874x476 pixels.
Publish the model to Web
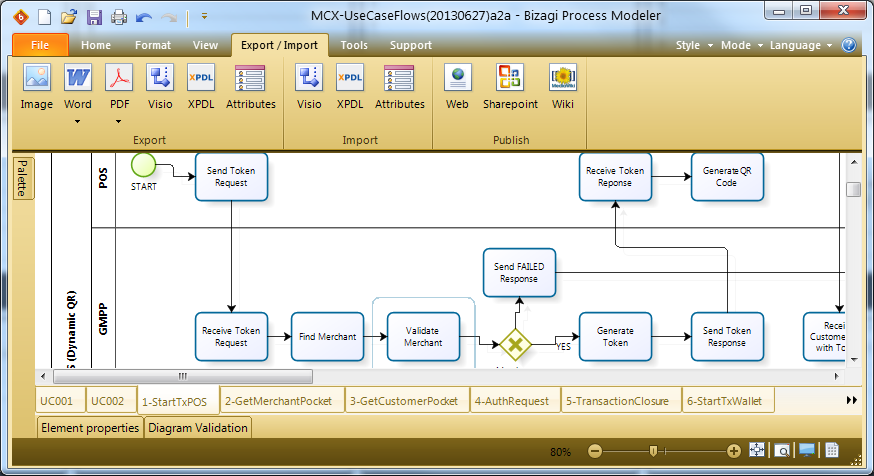(457, 79)
